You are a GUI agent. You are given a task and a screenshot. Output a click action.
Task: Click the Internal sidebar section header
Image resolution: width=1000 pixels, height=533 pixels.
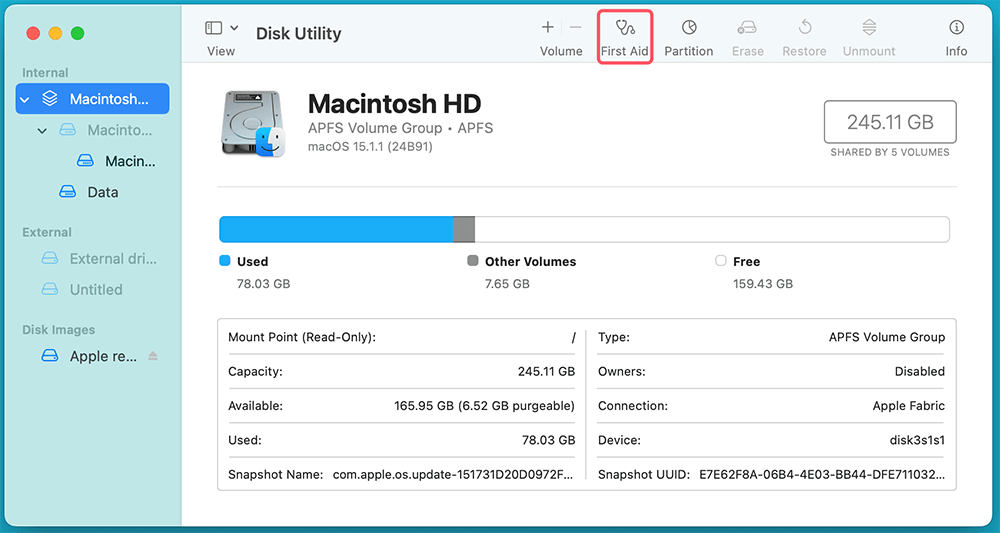pos(45,73)
